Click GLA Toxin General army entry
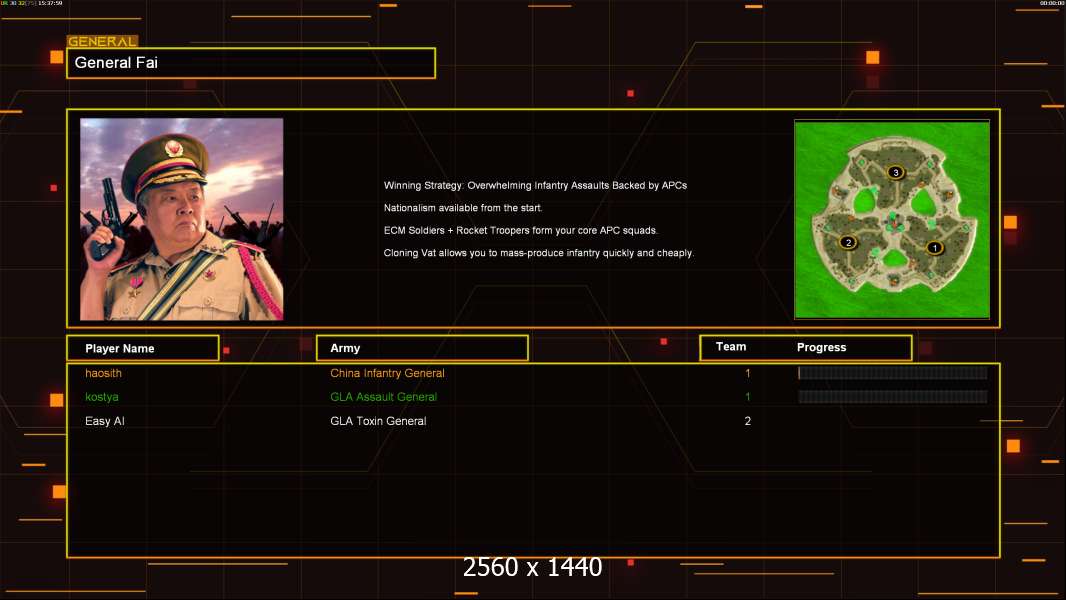 [x=378, y=421]
